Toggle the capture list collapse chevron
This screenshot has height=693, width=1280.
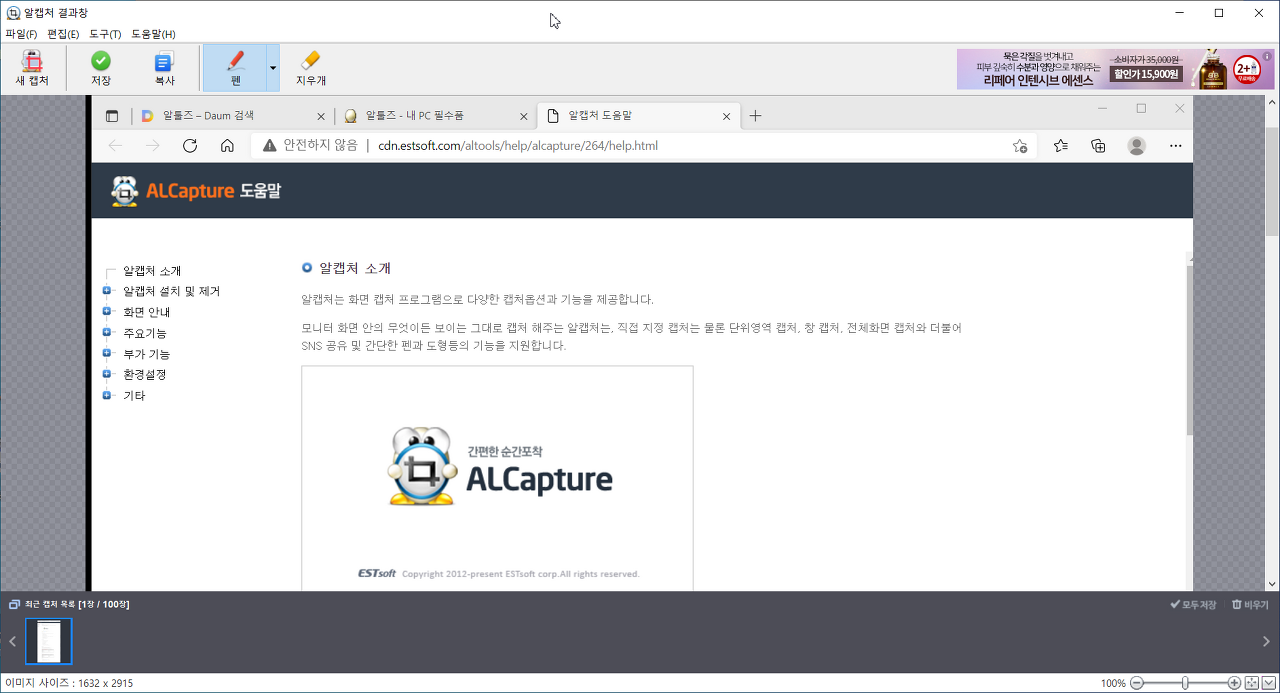pyautogui.click(x=1268, y=683)
